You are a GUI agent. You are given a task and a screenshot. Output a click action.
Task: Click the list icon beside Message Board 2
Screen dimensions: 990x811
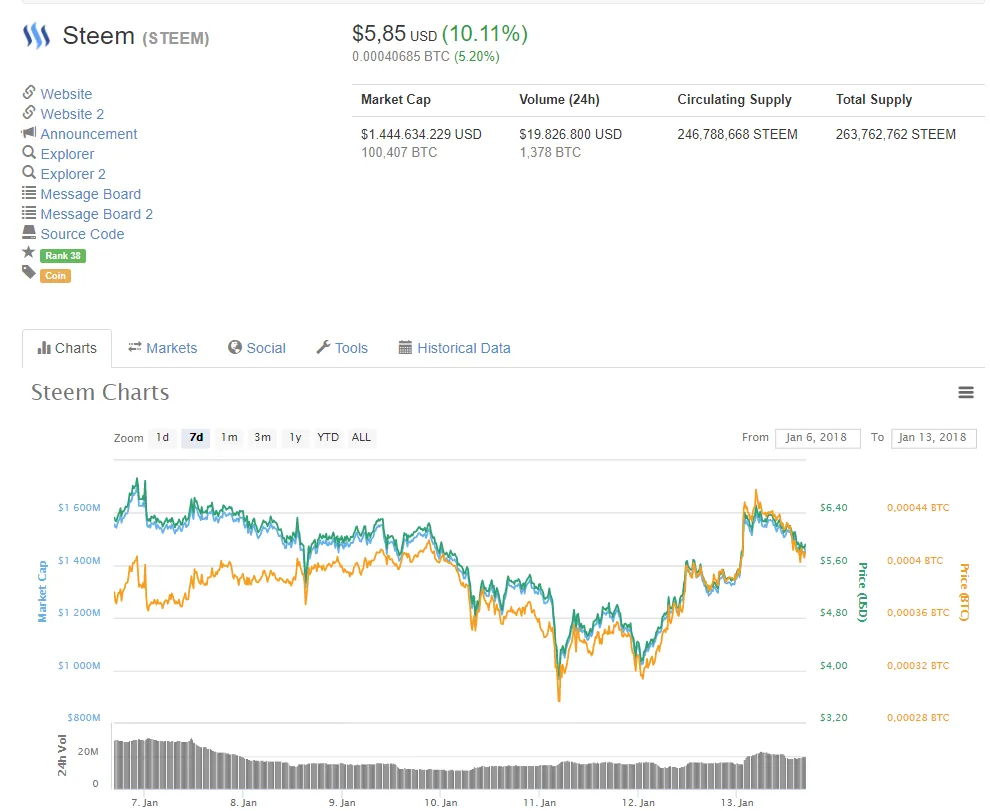(28, 213)
